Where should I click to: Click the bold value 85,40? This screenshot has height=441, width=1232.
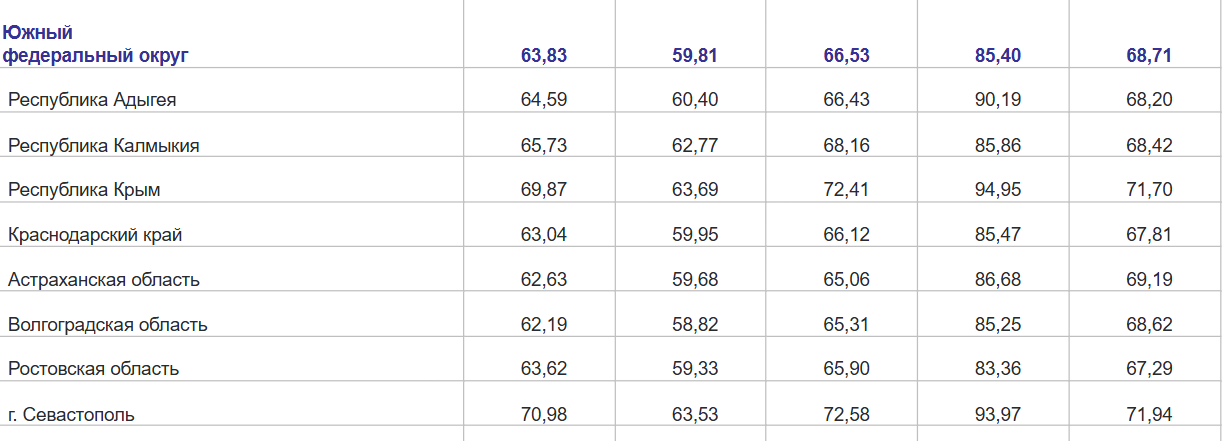pyautogui.click(x=998, y=56)
